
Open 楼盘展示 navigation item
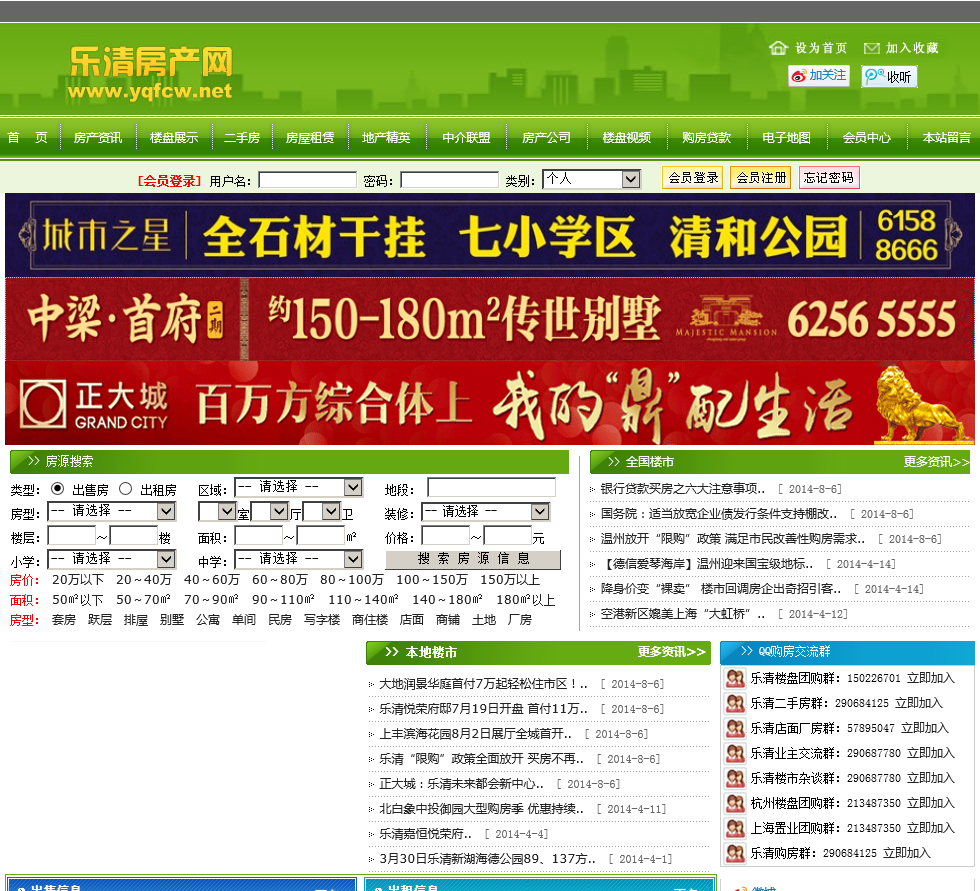pos(174,137)
